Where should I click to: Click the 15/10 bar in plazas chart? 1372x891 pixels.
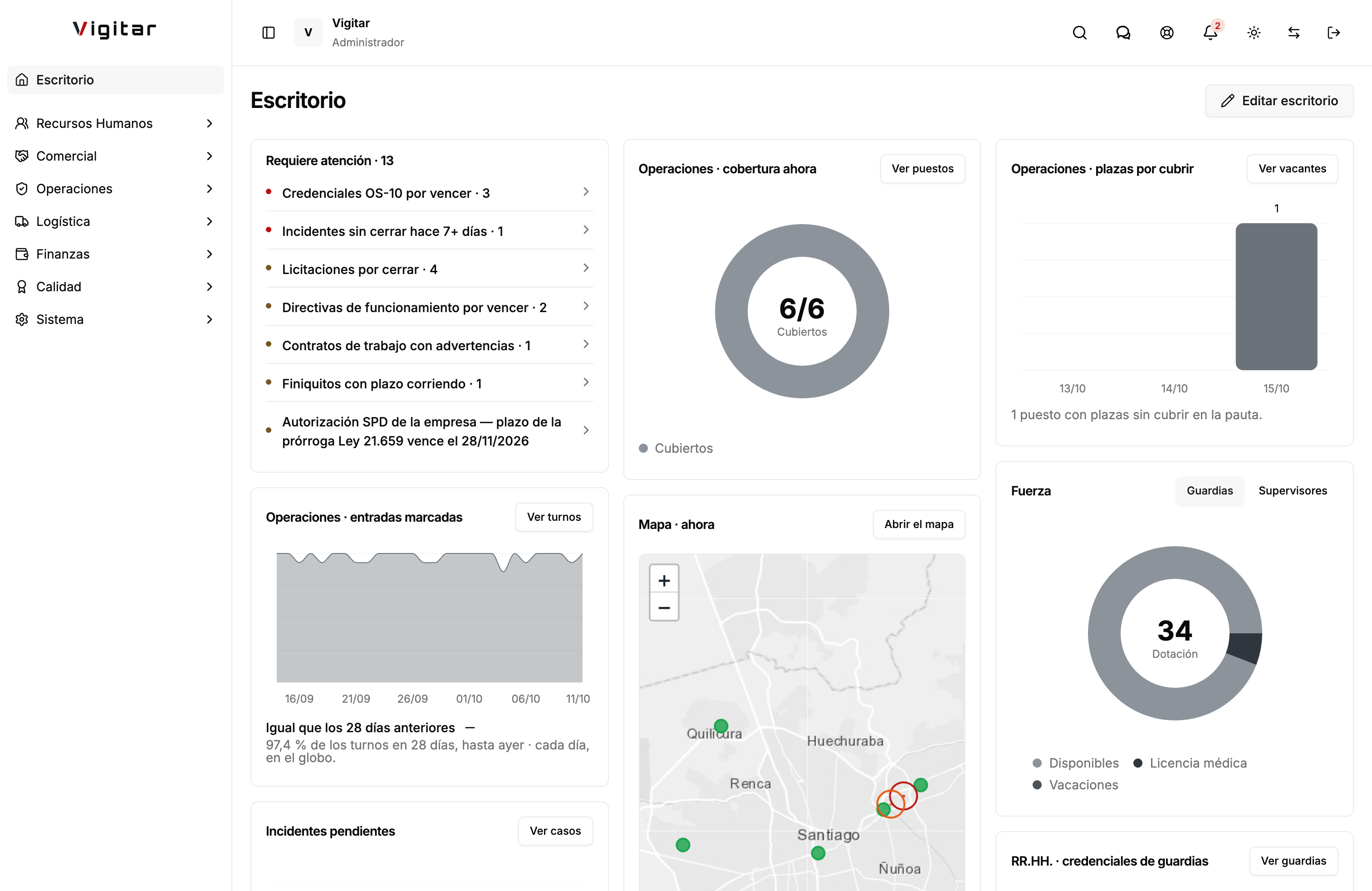click(x=1276, y=296)
